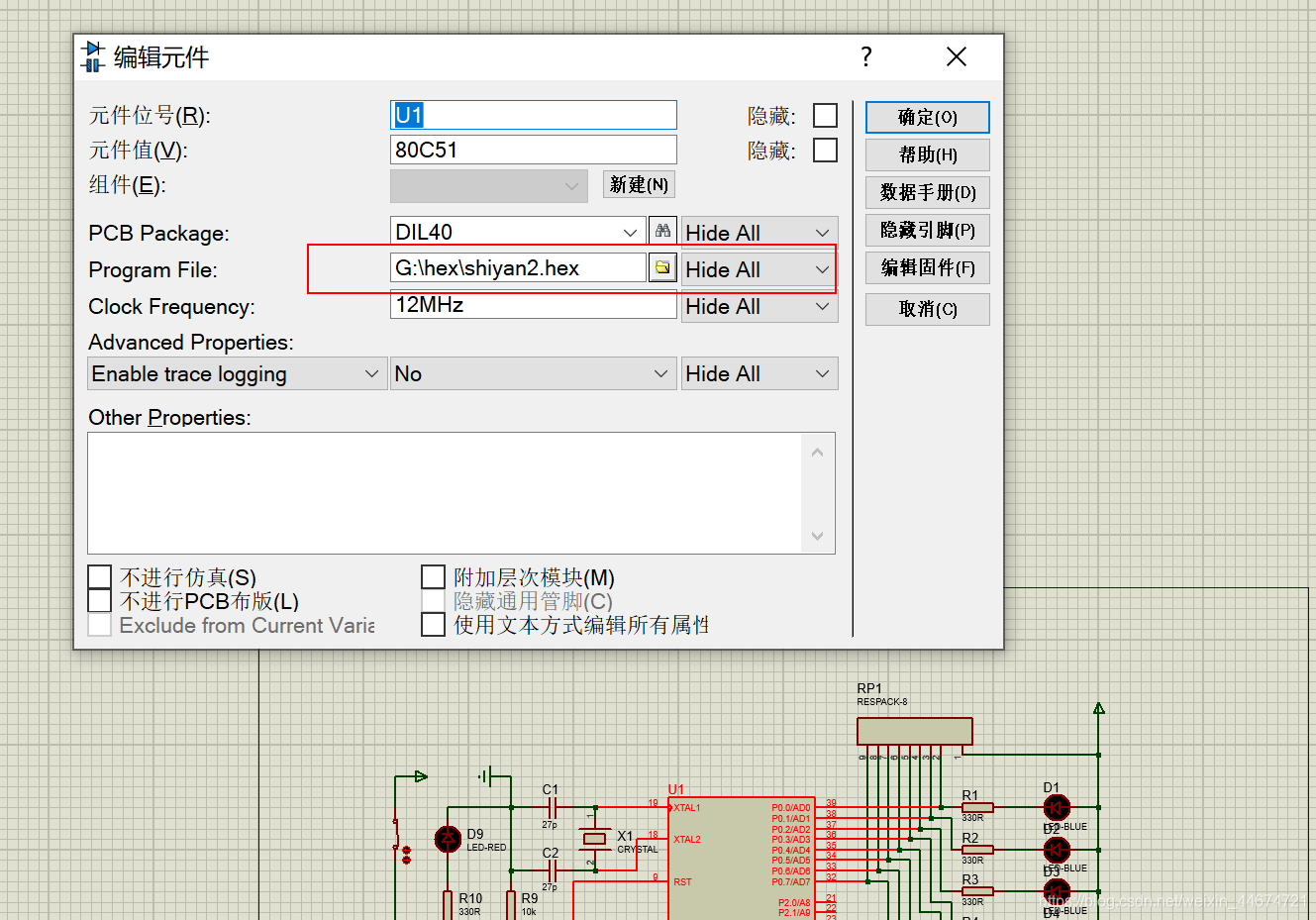
Task: Open the Program File folder browse icon
Action: 662,267
